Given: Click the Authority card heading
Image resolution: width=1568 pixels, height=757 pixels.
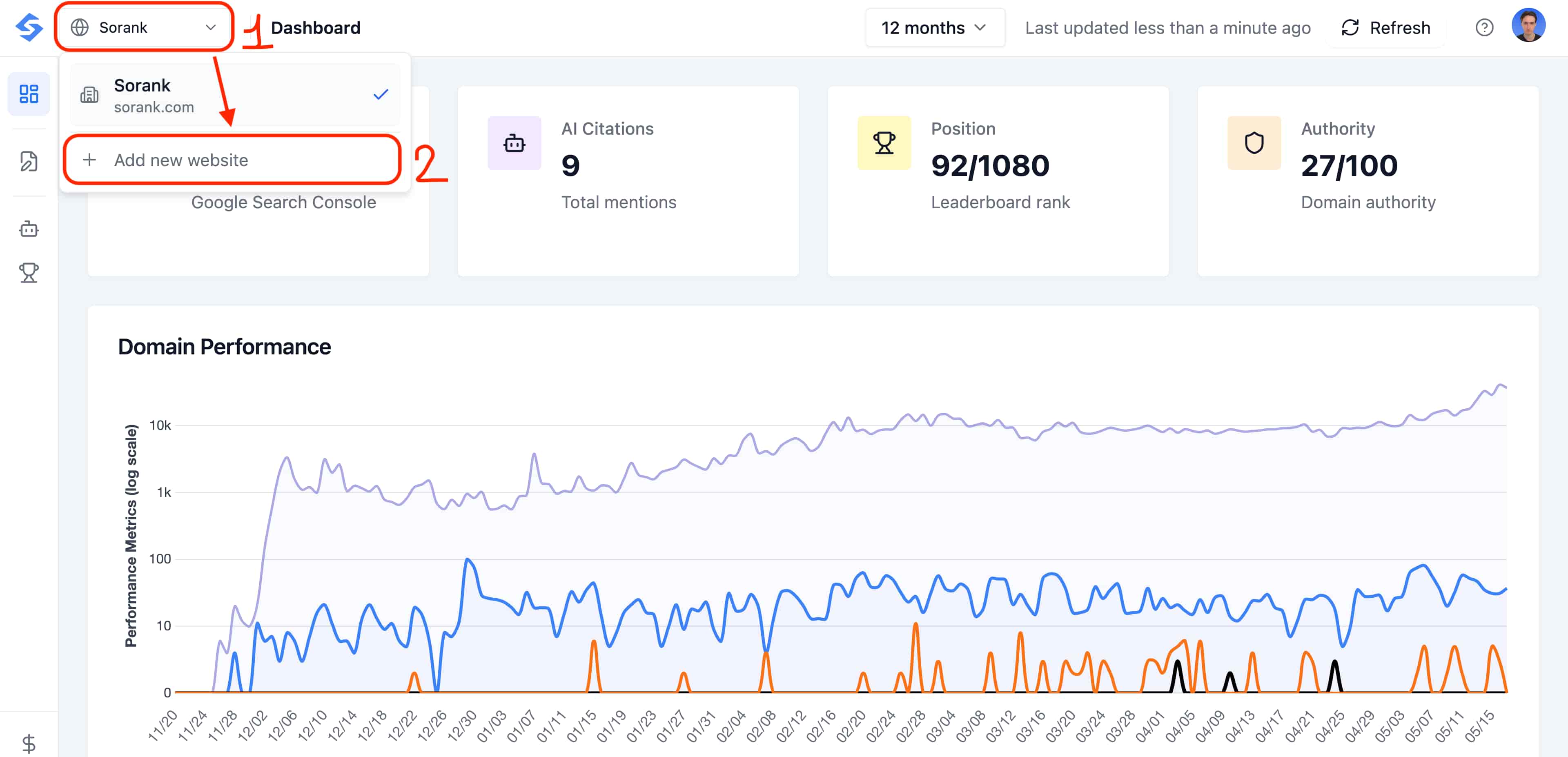Looking at the screenshot, I should [x=1338, y=128].
